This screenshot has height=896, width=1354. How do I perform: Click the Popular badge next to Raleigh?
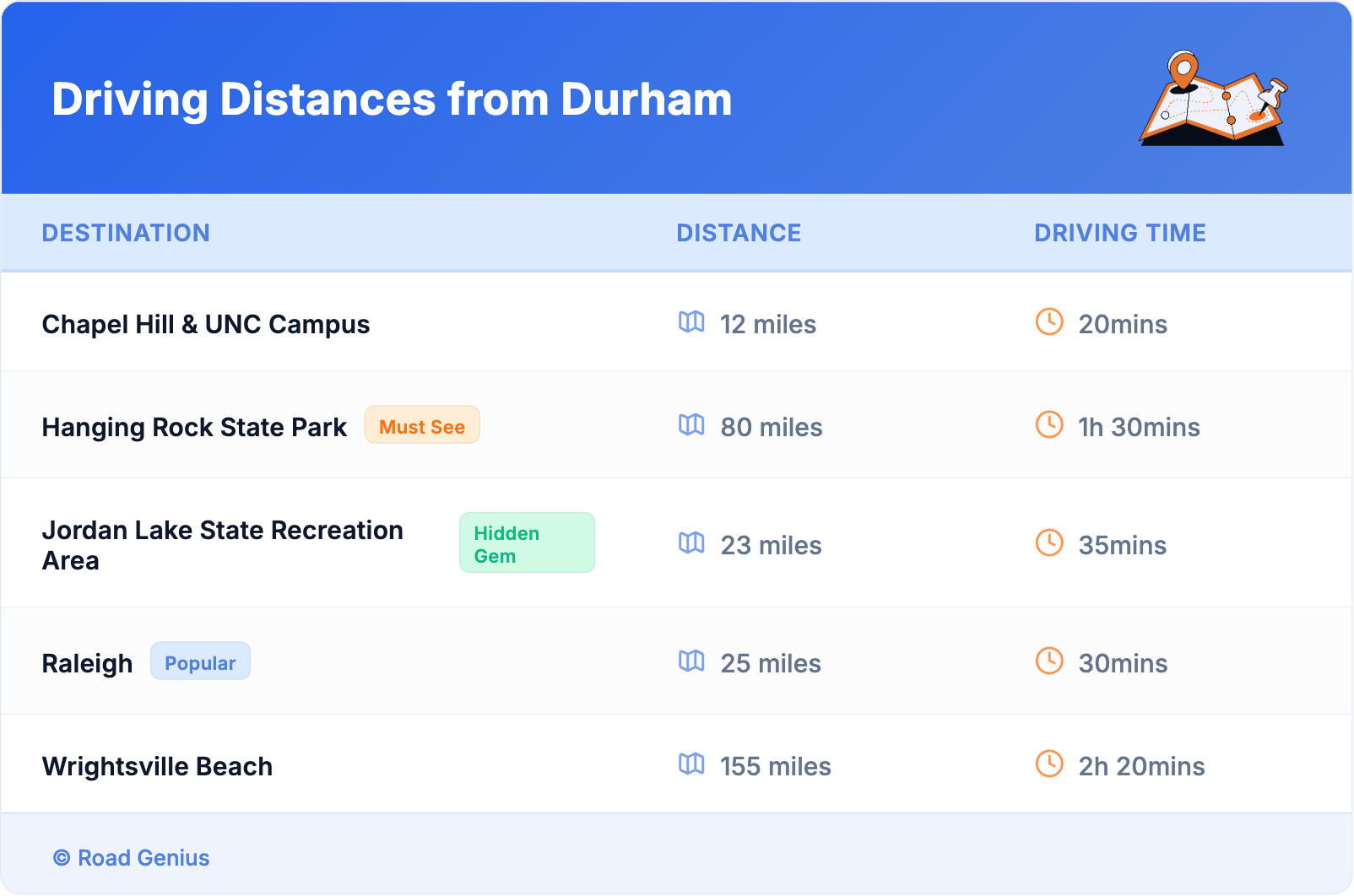[200, 661]
